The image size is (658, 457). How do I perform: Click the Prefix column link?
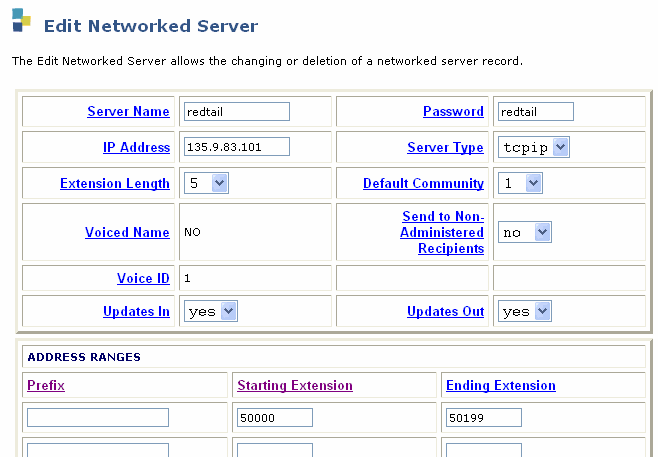[x=46, y=385]
